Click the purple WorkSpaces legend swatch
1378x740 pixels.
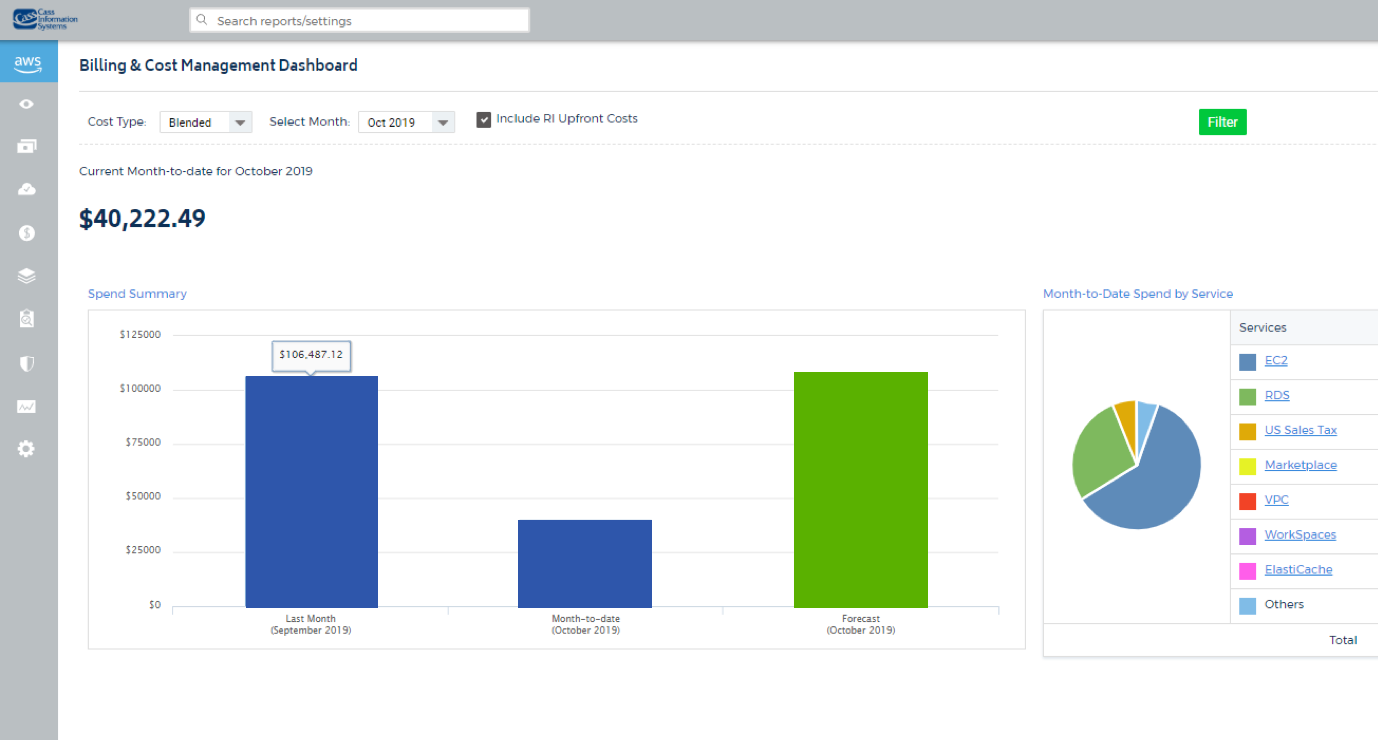1247,536
